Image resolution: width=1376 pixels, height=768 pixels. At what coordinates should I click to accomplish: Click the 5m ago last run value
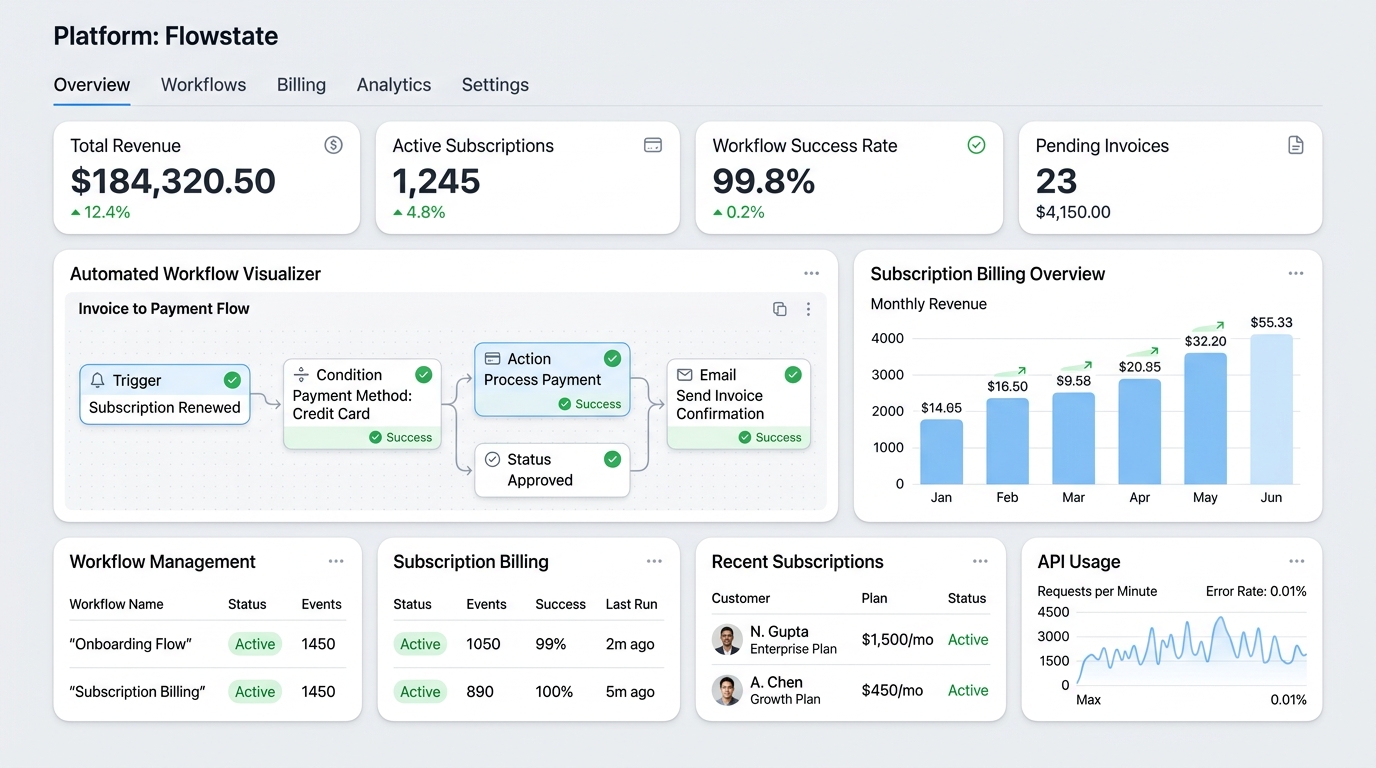click(630, 692)
